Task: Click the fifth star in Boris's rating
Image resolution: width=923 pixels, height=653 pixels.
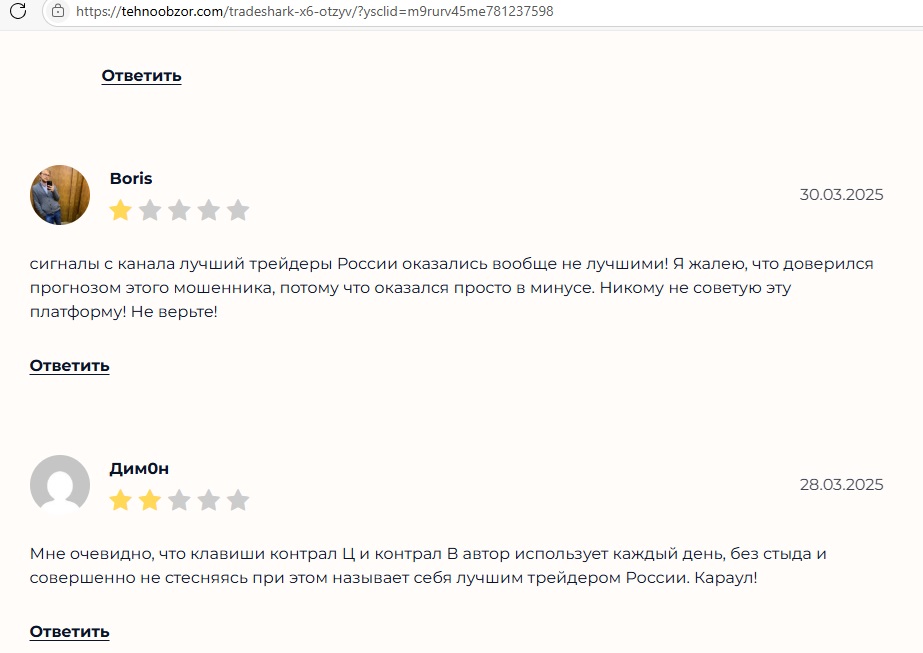Action: point(238,210)
